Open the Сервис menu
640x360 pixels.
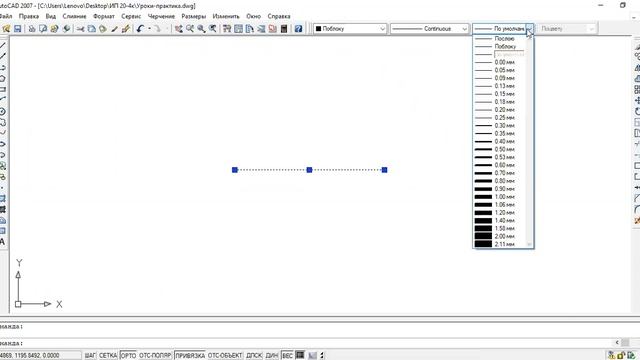pos(131,16)
